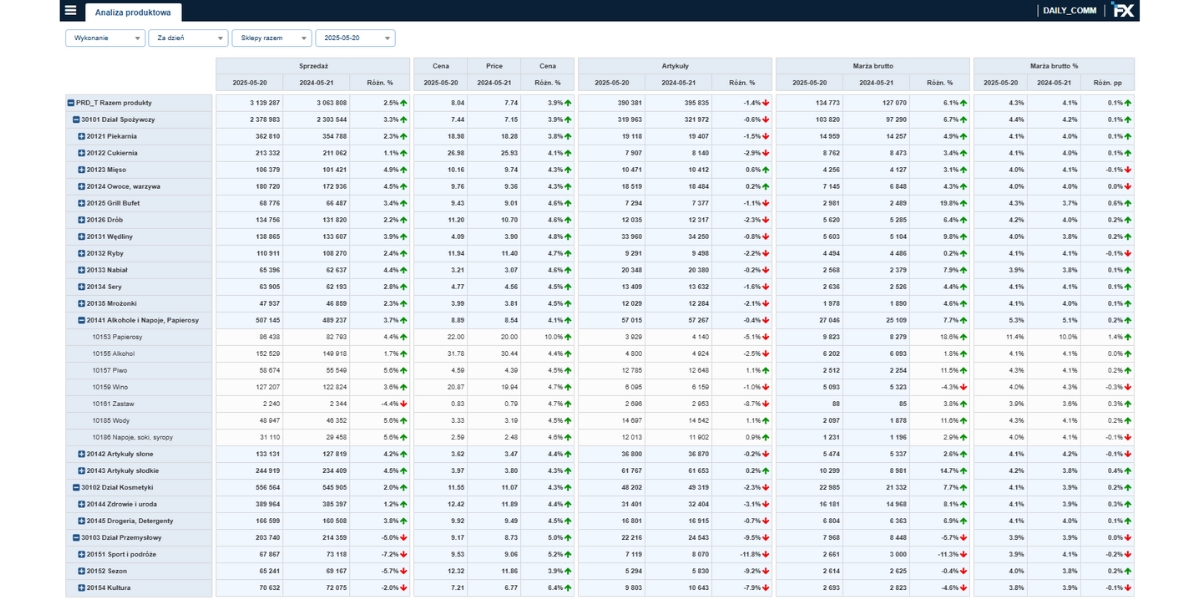This screenshot has height=600, width=1200.
Task: Expand the 20126 Drób row
Action: 82,220
